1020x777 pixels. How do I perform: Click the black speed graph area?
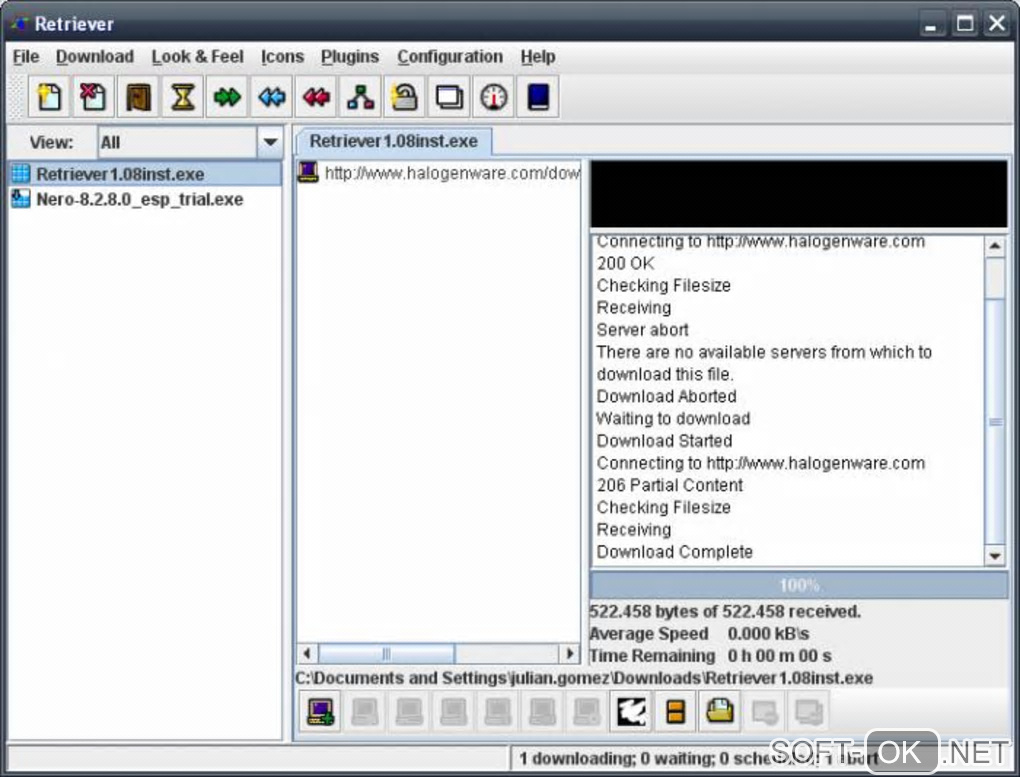799,195
